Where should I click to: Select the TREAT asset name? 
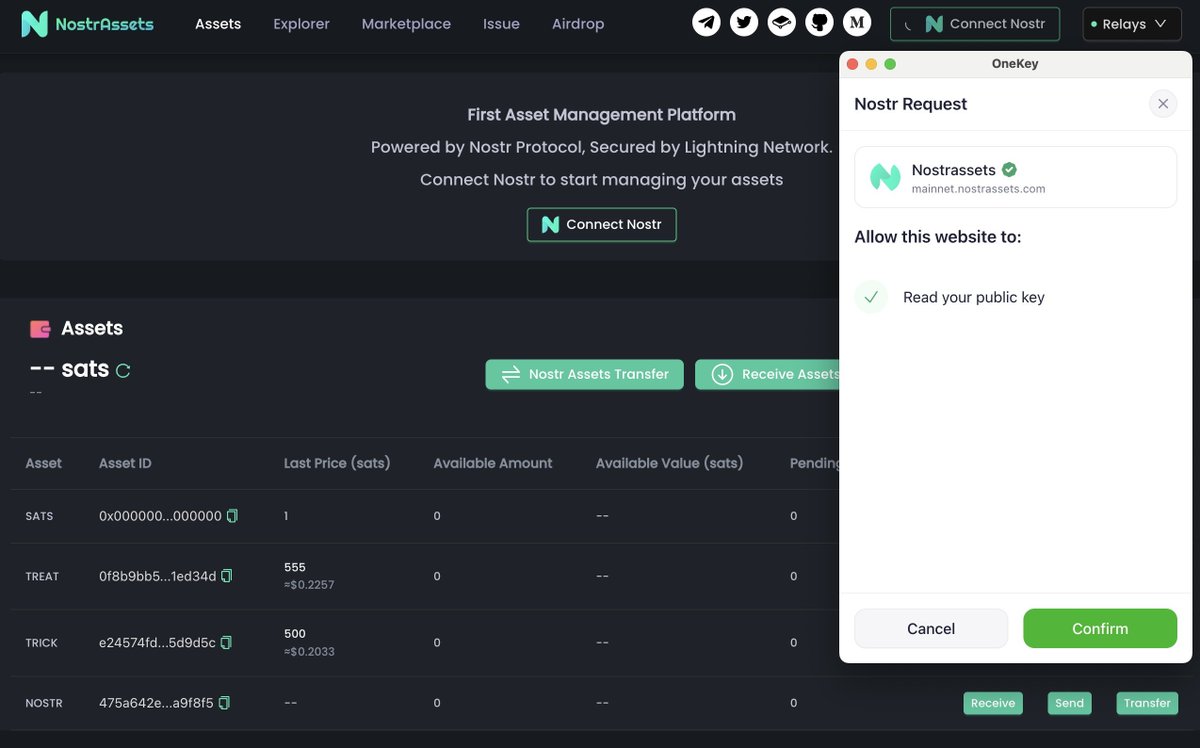tap(42, 576)
